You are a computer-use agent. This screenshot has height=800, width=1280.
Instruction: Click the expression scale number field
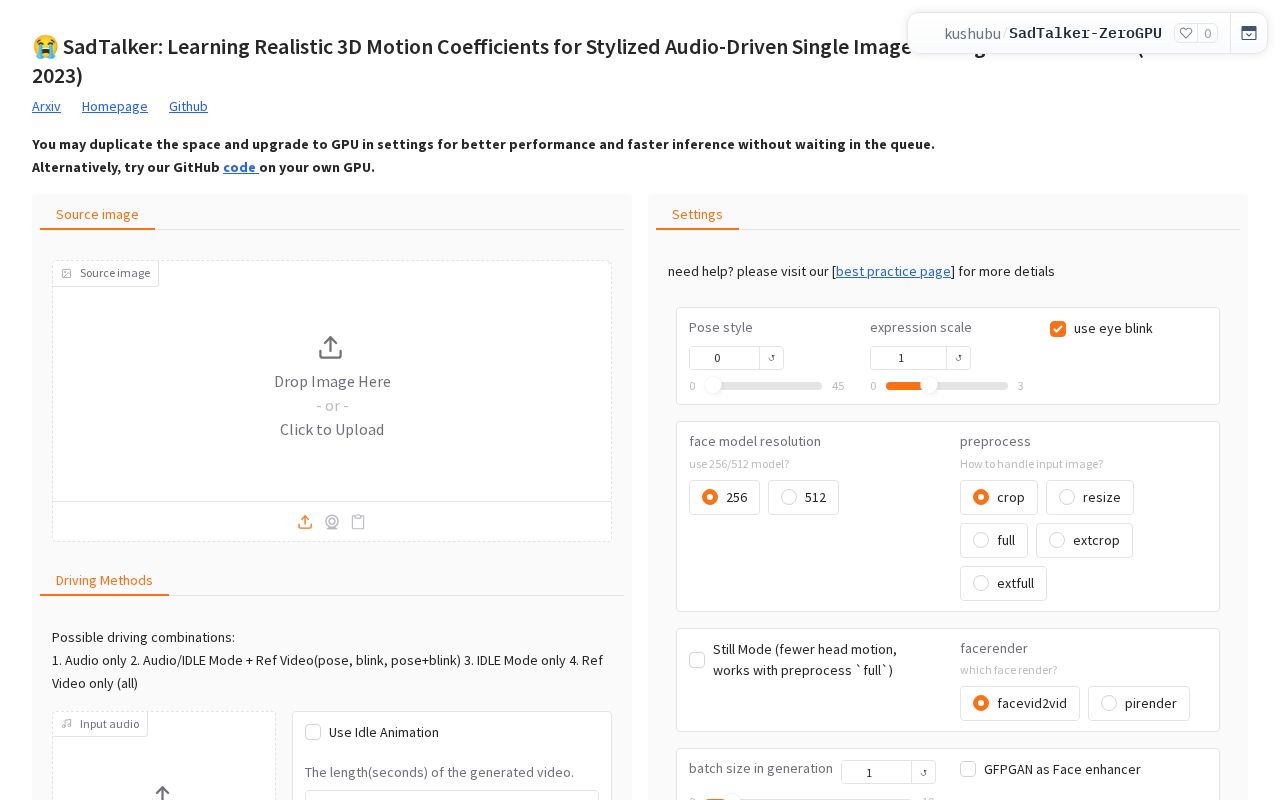click(x=908, y=358)
